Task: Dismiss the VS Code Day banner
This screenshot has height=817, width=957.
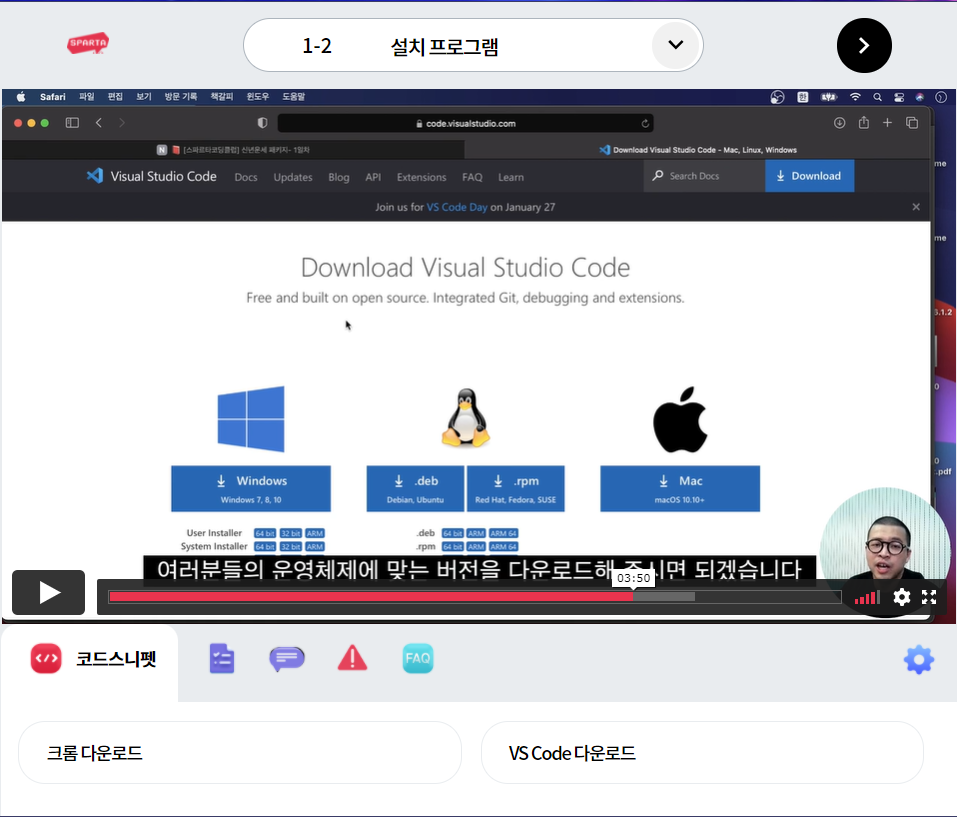Action: tap(915, 207)
